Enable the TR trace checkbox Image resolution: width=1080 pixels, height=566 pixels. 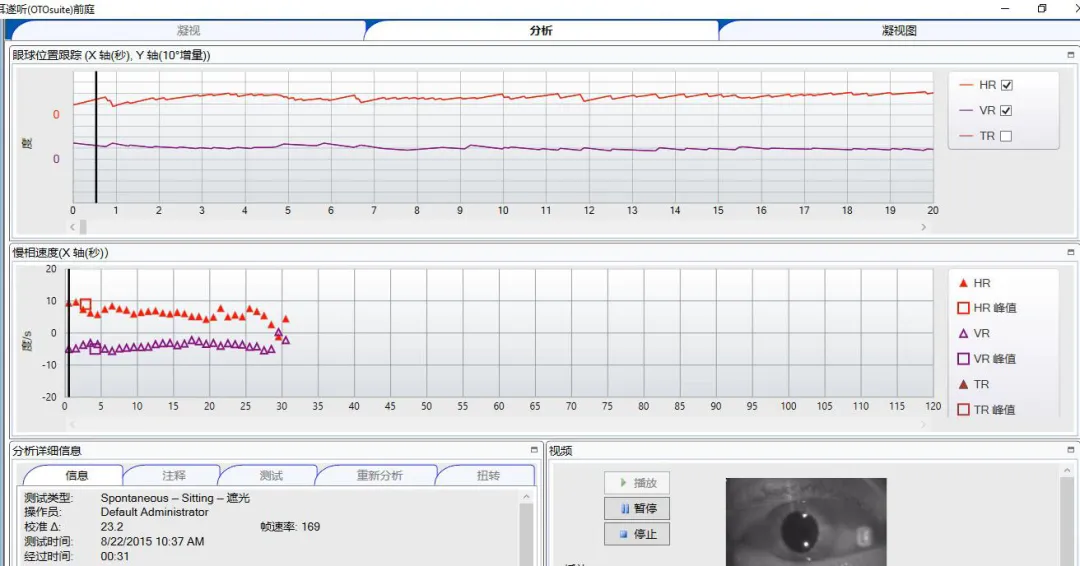coord(1006,136)
